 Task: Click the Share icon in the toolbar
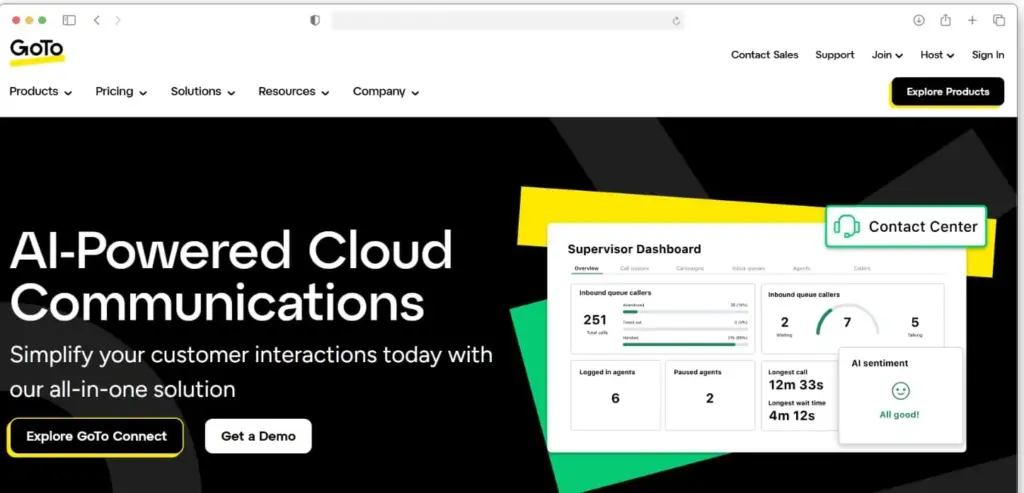pyautogui.click(x=945, y=20)
